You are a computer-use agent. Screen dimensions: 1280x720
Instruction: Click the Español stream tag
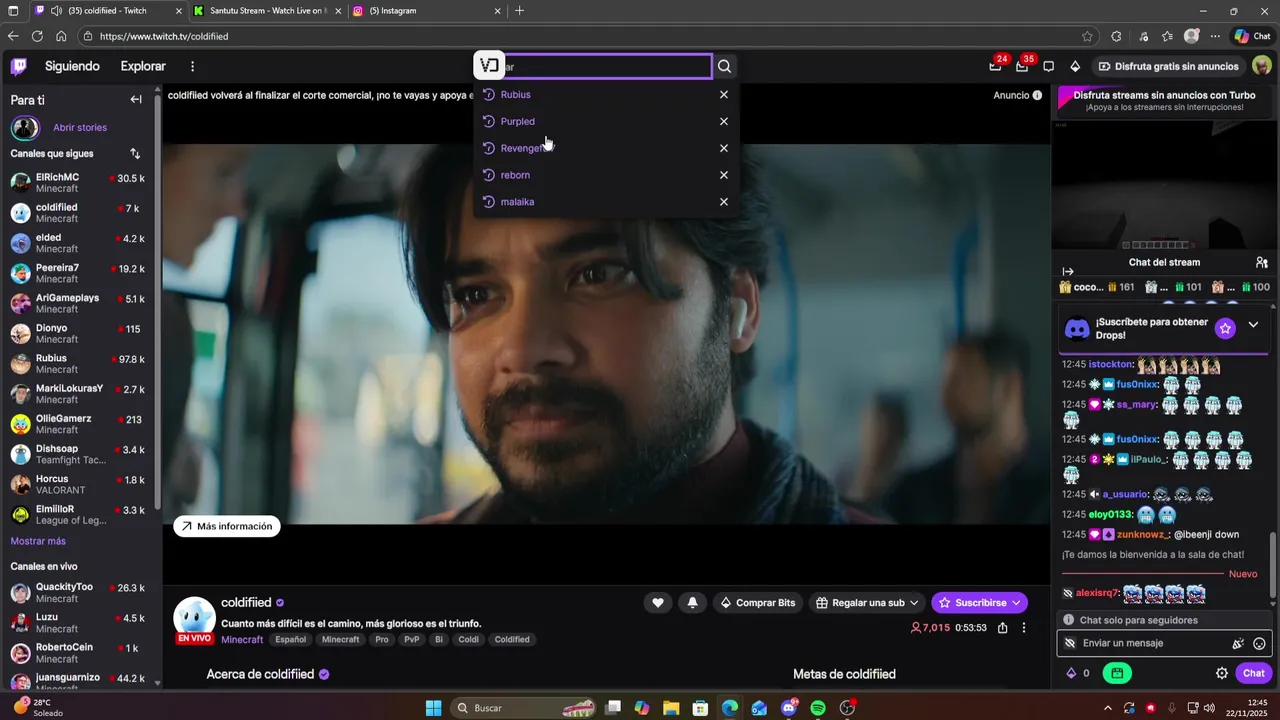[x=291, y=639]
